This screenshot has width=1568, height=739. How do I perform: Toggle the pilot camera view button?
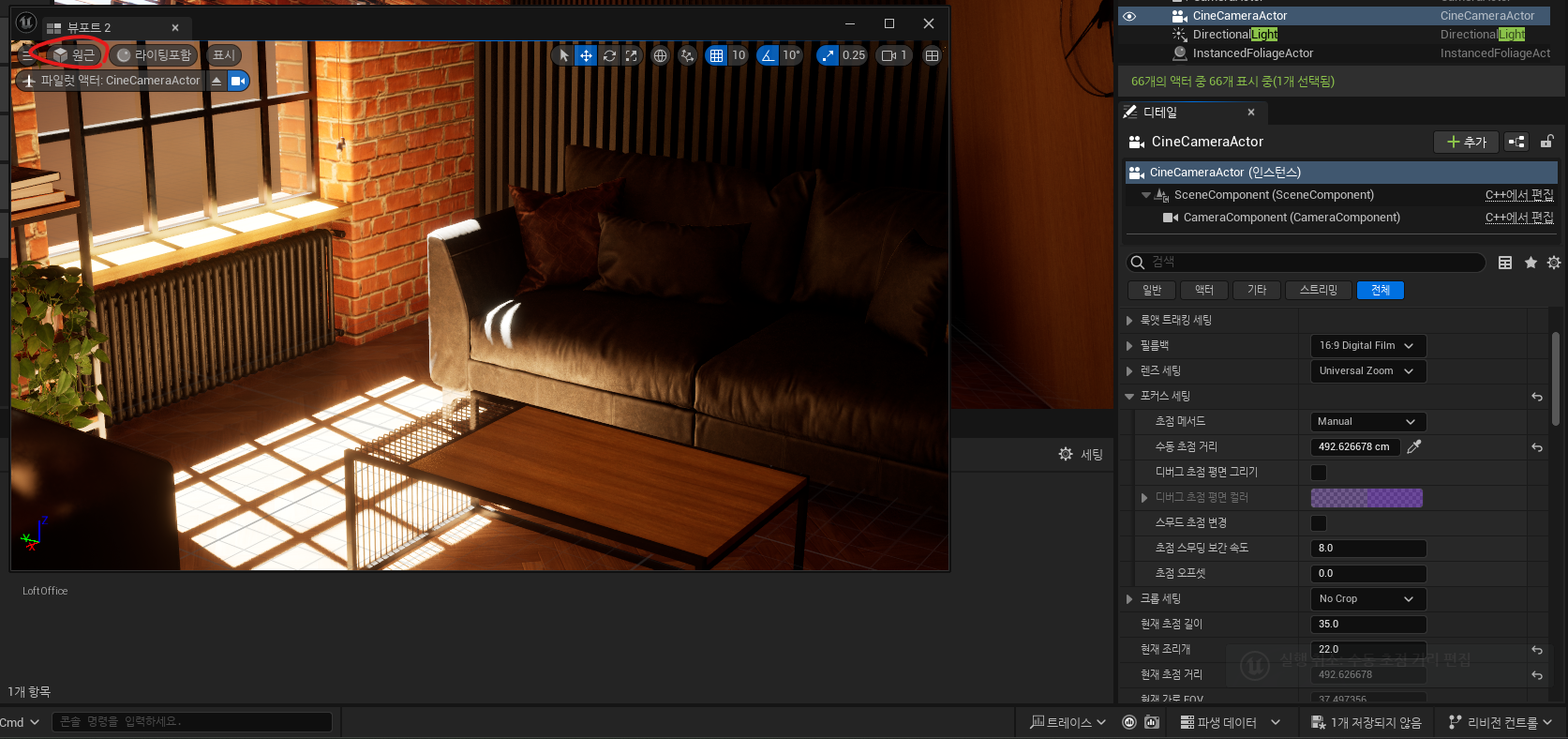[x=238, y=81]
